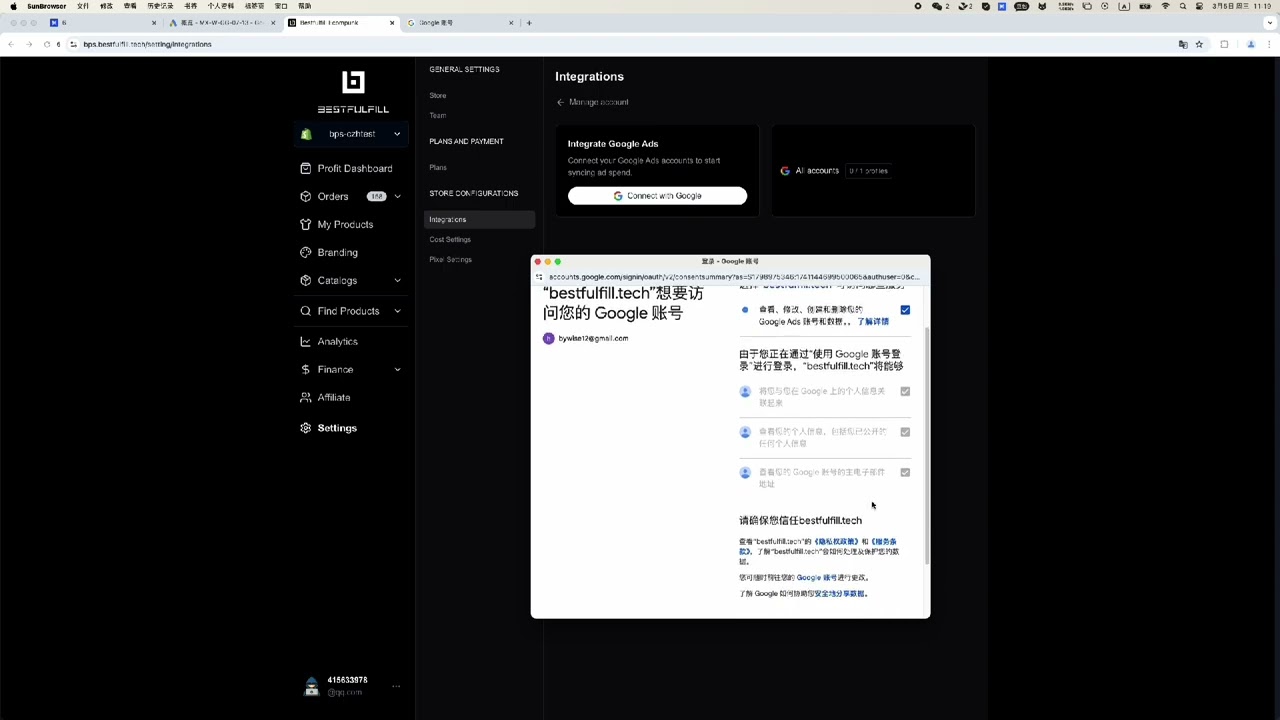This screenshot has height=720, width=1280.
Task: Click the Shopify store icon
Action: [307, 134]
